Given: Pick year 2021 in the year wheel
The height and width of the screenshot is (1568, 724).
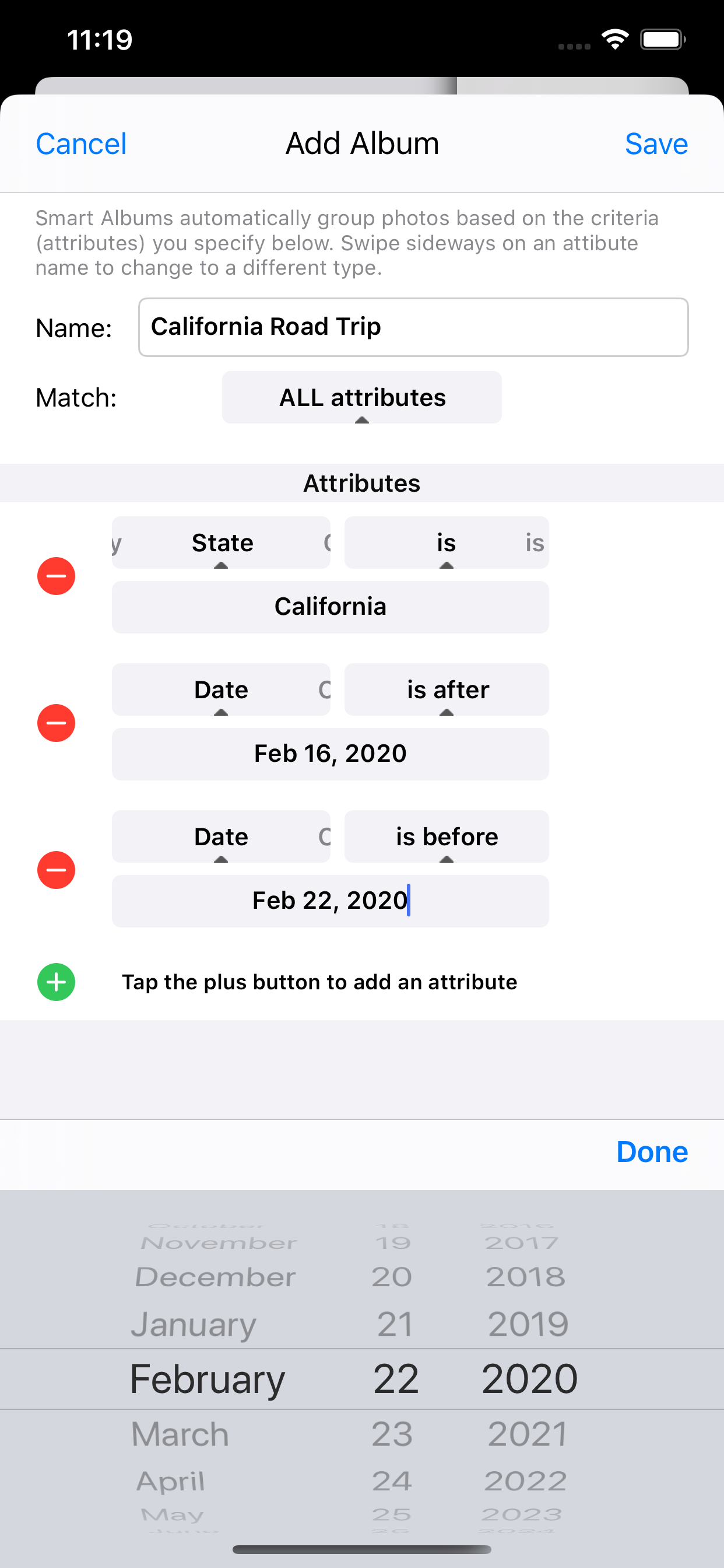Looking at the screenshot, I should pyautogui.click(x=528, y=1433).
